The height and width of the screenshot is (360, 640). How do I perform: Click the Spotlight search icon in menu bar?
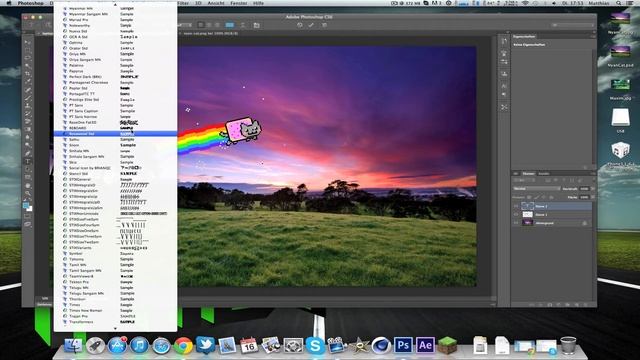click(619, 3)
